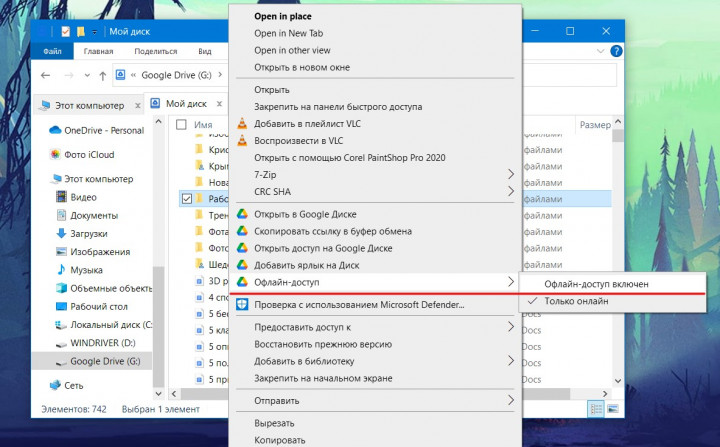This screenshot has height=447, width=720.
Task: Click the back navigation arrow
Action: 46,75
